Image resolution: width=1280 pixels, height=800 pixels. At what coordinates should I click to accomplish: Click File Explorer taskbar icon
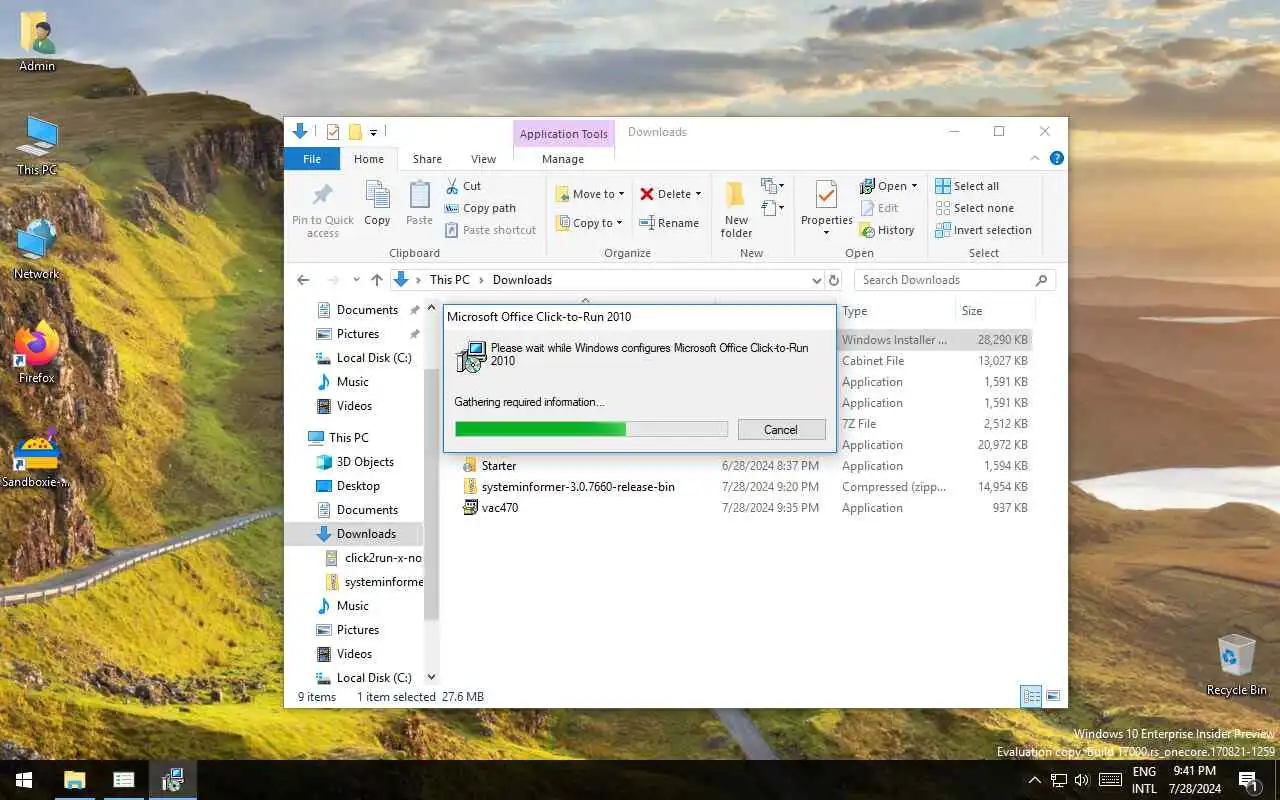[x=75, y=780]
